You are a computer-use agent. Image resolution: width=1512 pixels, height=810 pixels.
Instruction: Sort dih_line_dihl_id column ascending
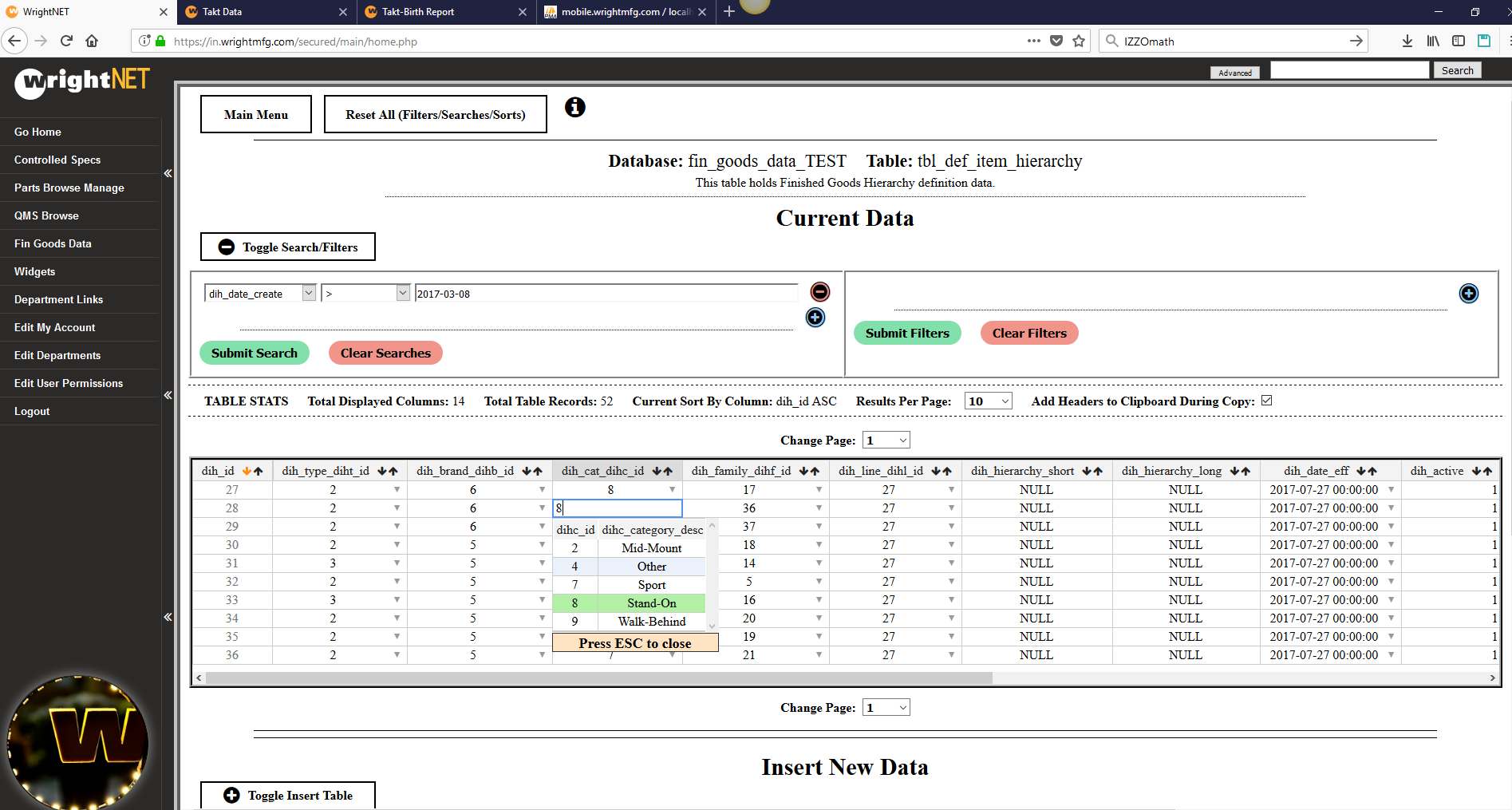947,472
